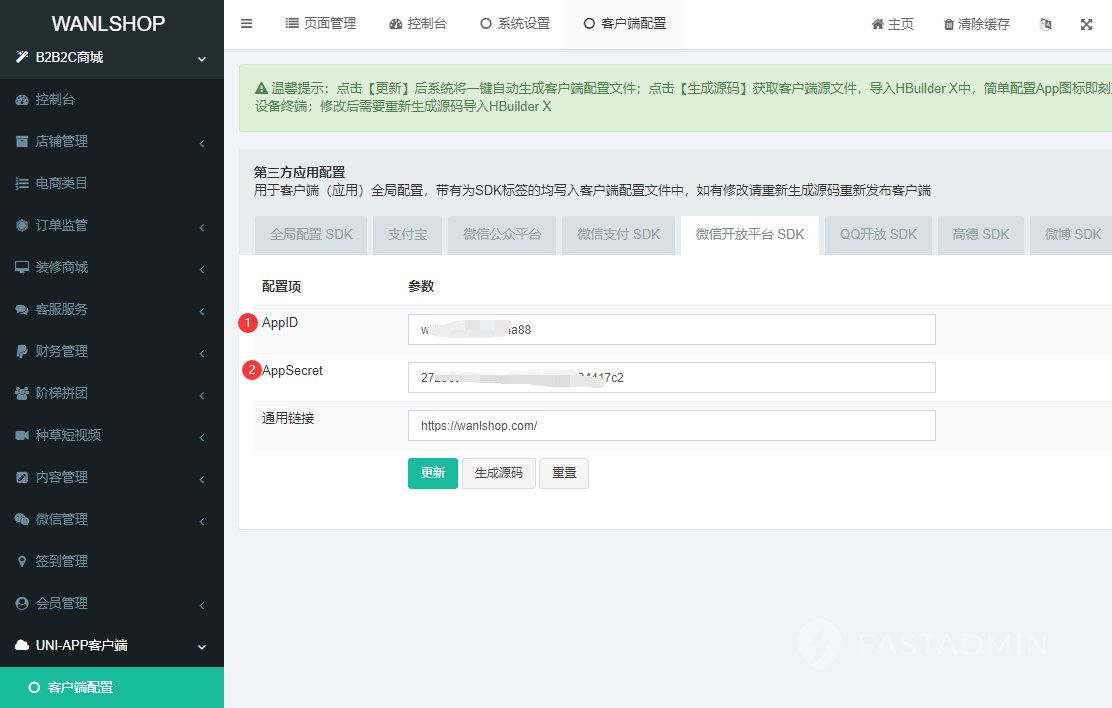Expand the 内容管理 submenu arrow

[202, 479]
